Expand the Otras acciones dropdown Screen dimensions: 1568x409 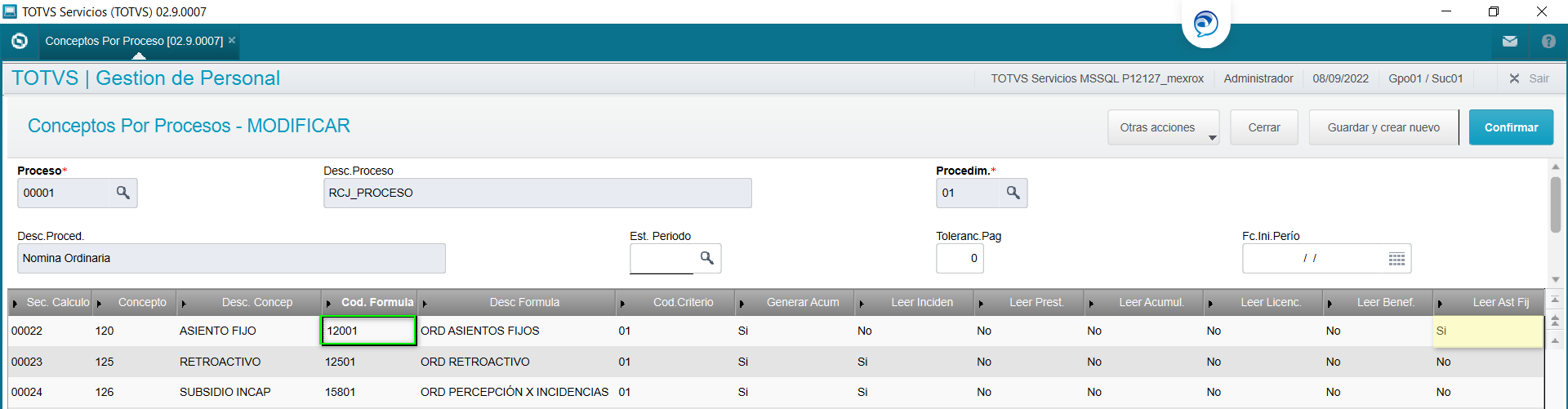[x=1164, y=127]
